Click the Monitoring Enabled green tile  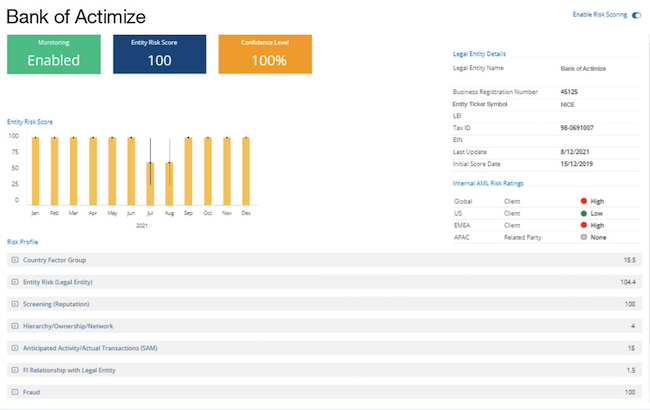pos(54,54)
